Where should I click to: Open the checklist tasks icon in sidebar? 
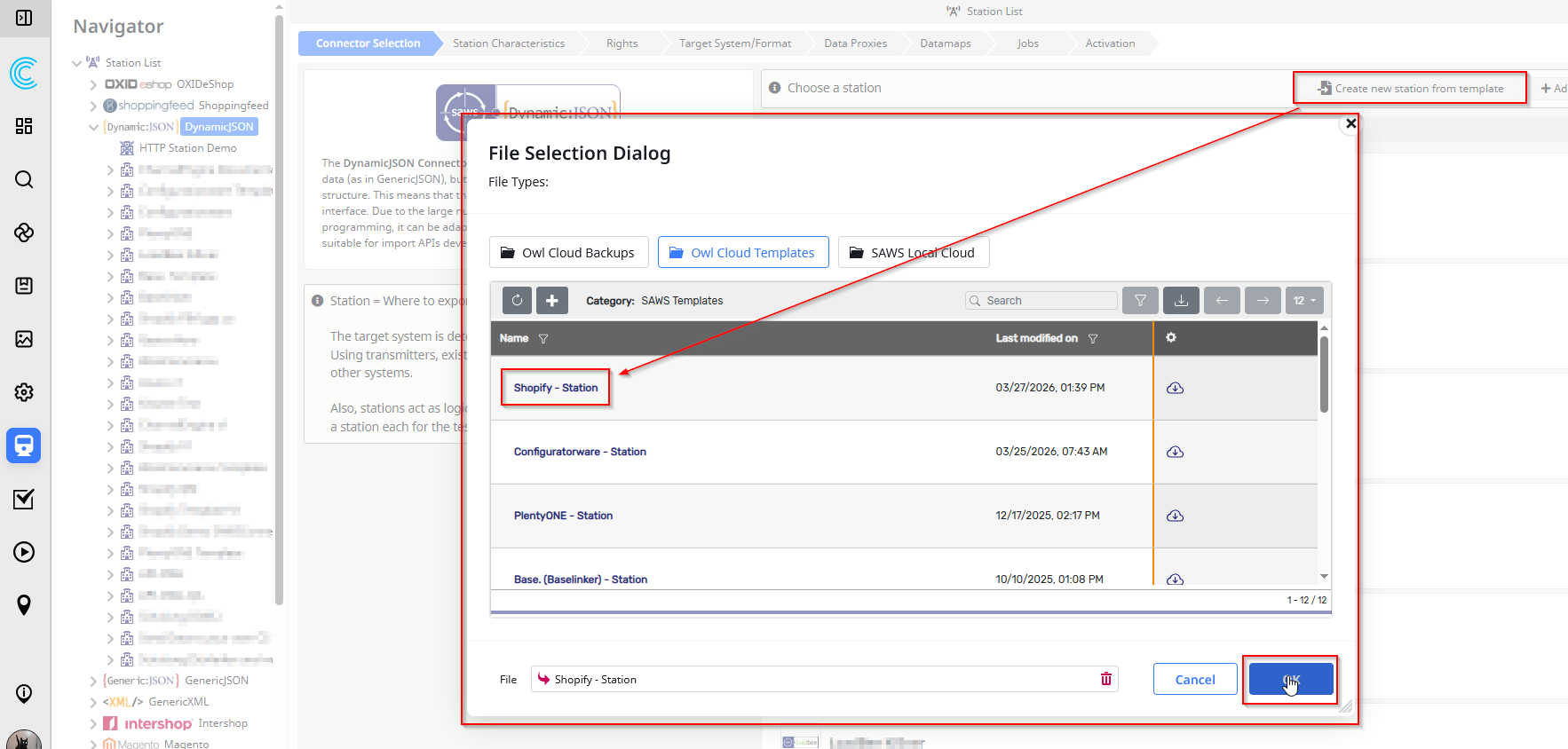pyautogui.click(x=24, y=499)
